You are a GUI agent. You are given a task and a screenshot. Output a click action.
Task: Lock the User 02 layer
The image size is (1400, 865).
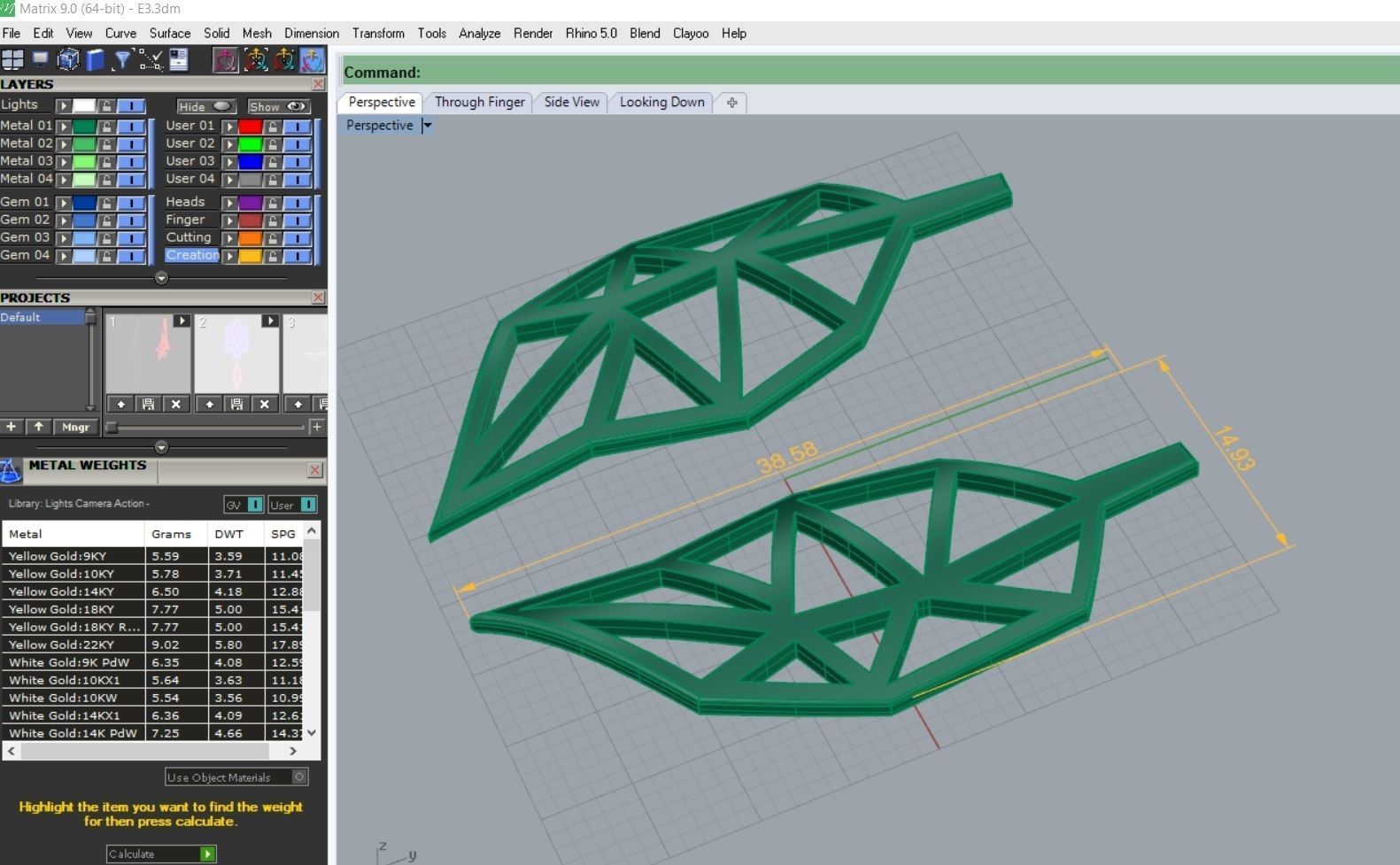[273, 144]
